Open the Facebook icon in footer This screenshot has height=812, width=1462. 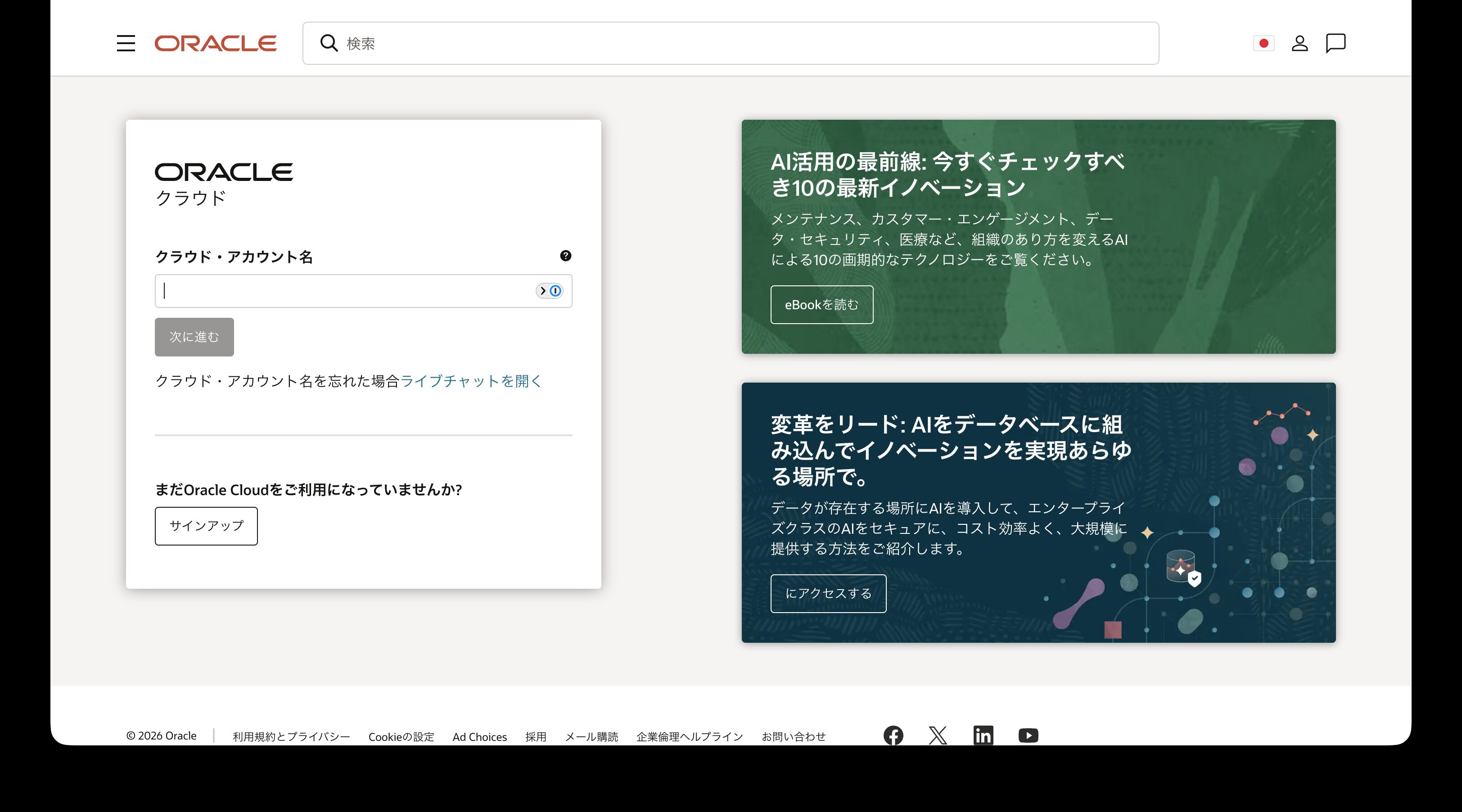click(893, 735)
